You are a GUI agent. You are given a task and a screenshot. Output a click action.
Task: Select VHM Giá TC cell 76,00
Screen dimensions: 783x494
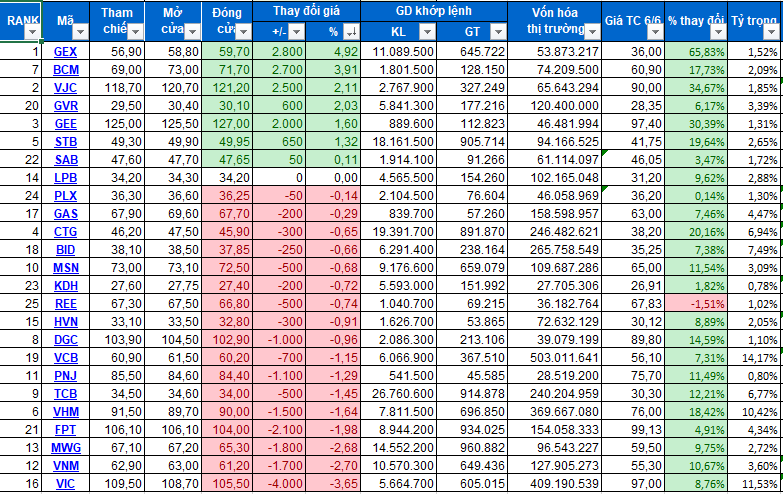[x=633, y=412]
